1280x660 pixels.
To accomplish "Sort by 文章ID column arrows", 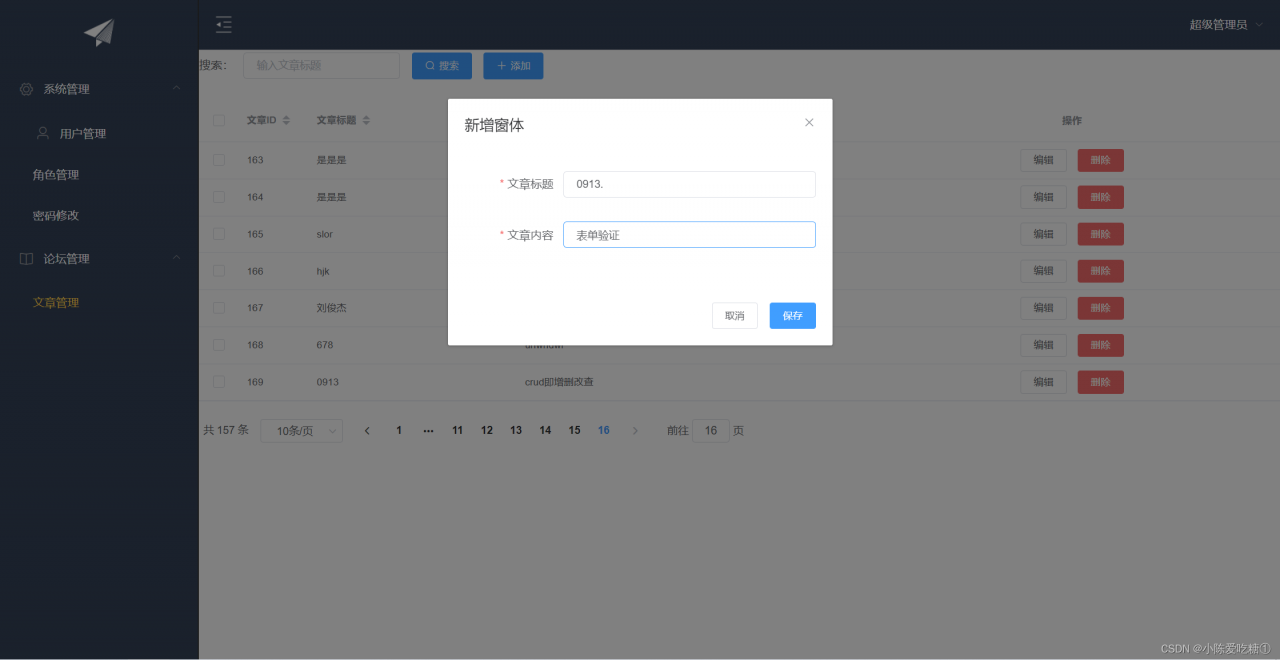I will coord(286,120).
